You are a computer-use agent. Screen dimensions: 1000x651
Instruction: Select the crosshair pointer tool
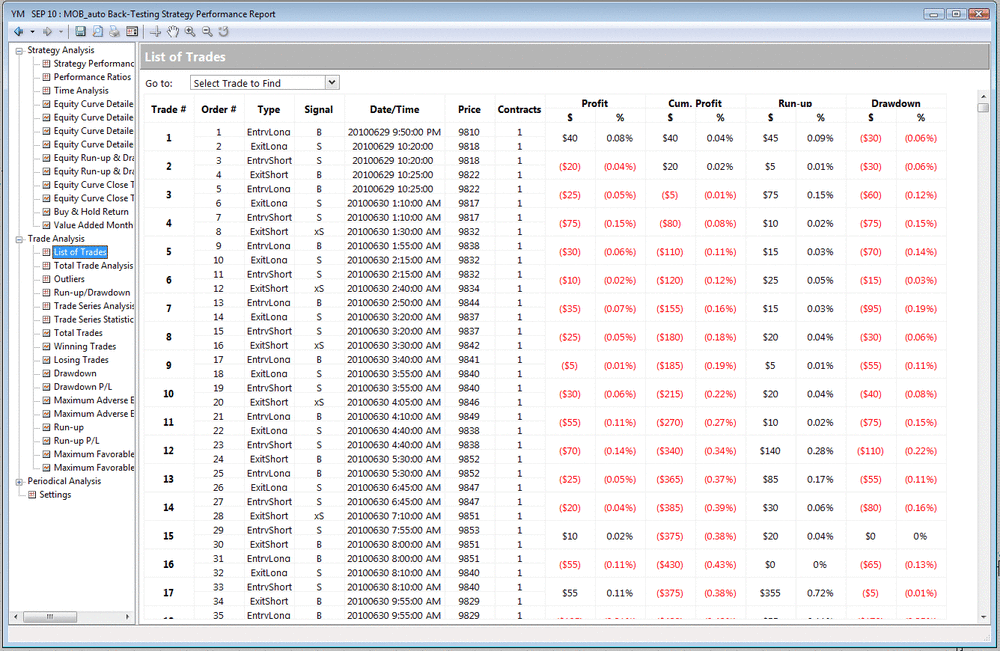pyautogui.click(x=156, y=31)
